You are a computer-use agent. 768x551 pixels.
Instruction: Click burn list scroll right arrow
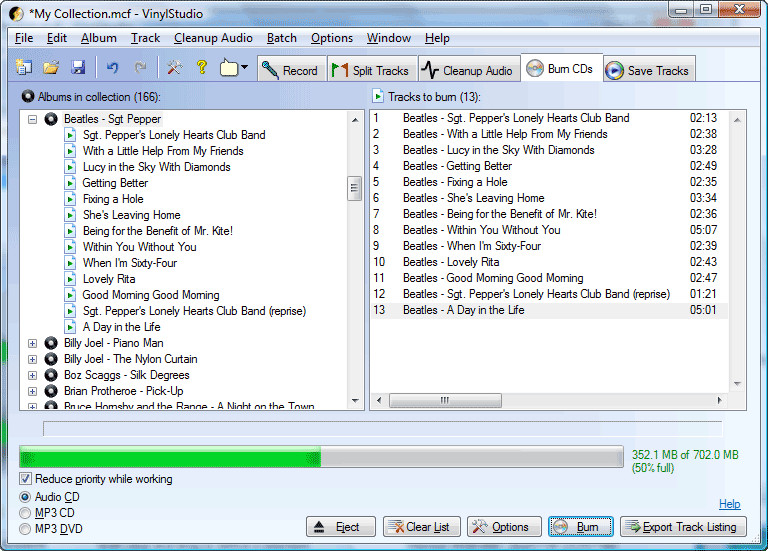[719, 400]
